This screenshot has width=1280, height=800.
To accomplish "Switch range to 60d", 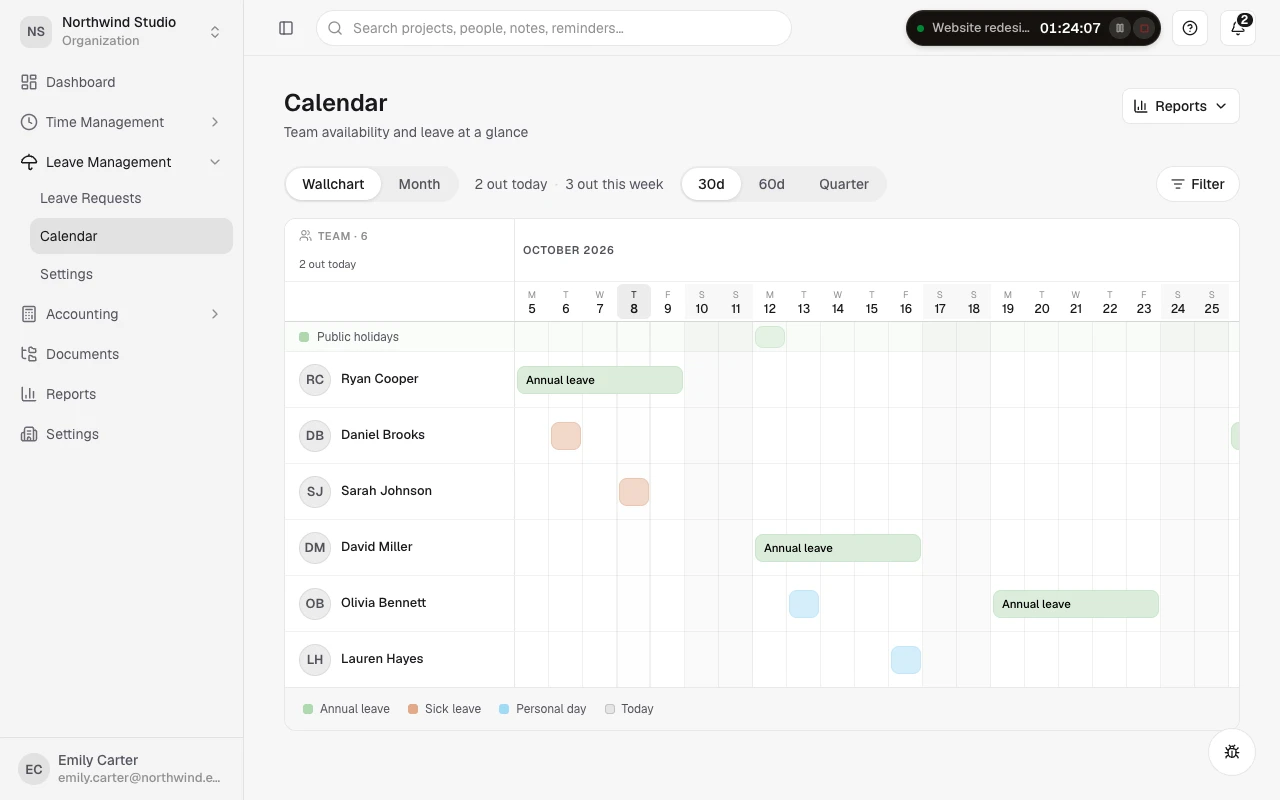I will (771, 184).
